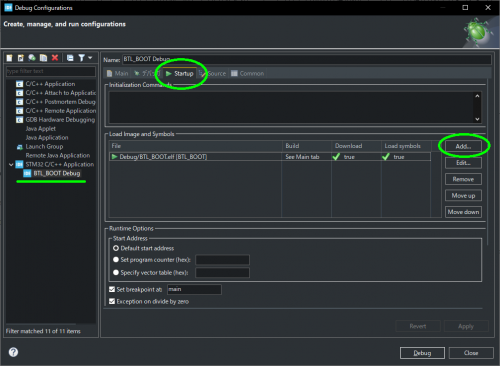Click the Load symbols column header

[406, 146]
